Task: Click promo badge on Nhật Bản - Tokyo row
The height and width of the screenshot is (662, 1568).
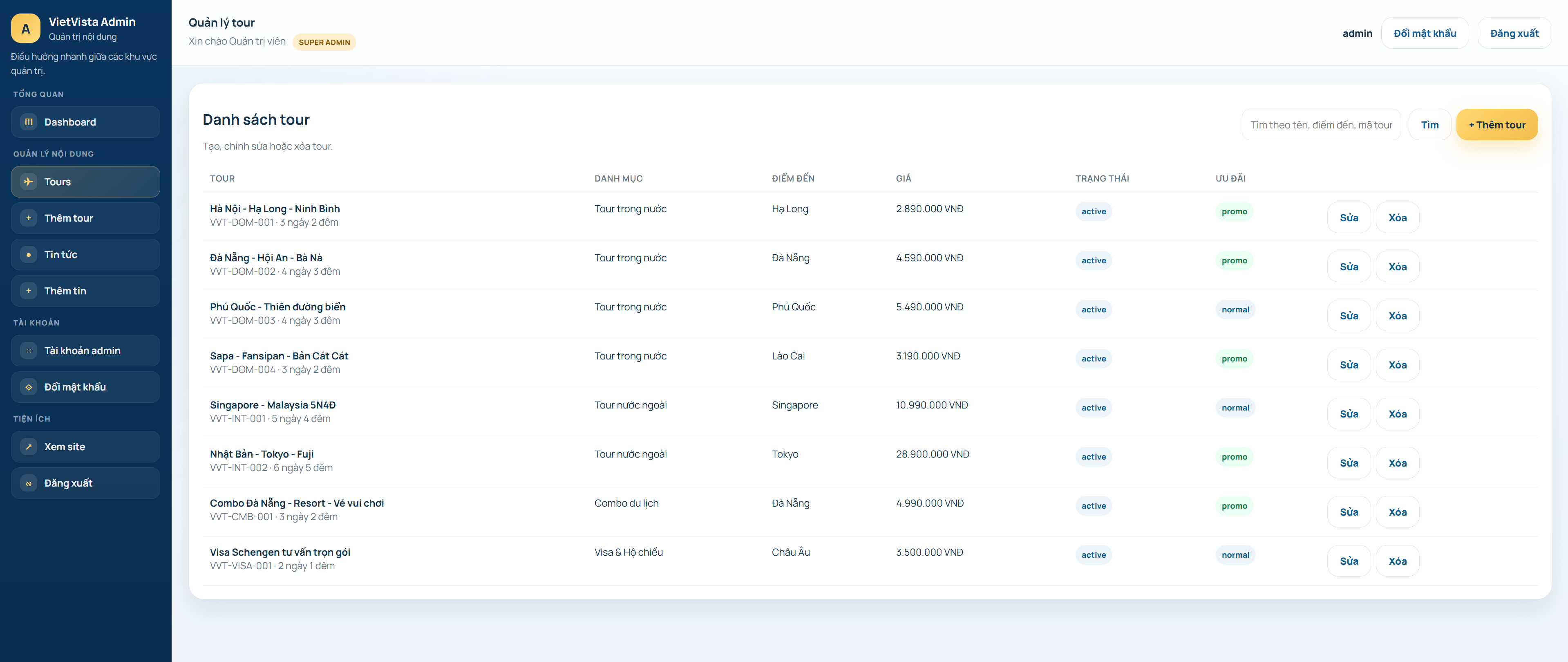Action: 1234,457
